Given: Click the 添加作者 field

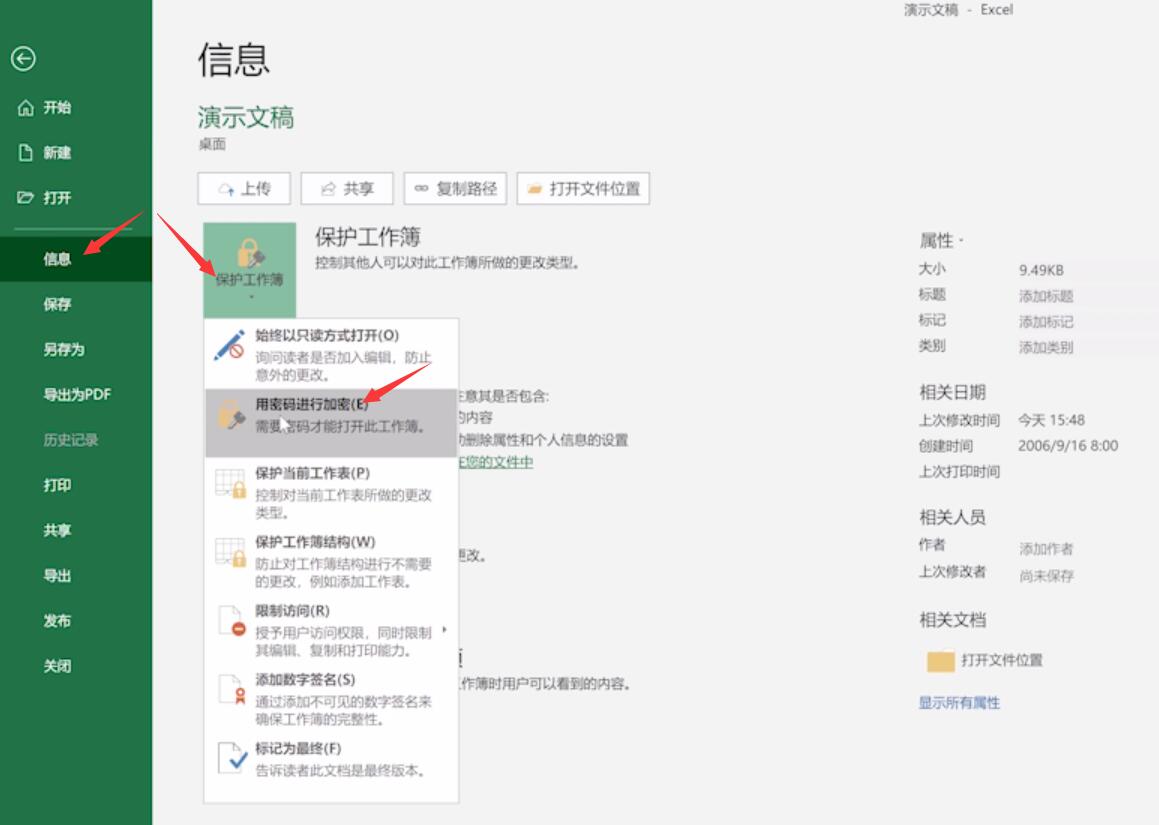Looking at the screenshot, I should (x=1045, y=549).
